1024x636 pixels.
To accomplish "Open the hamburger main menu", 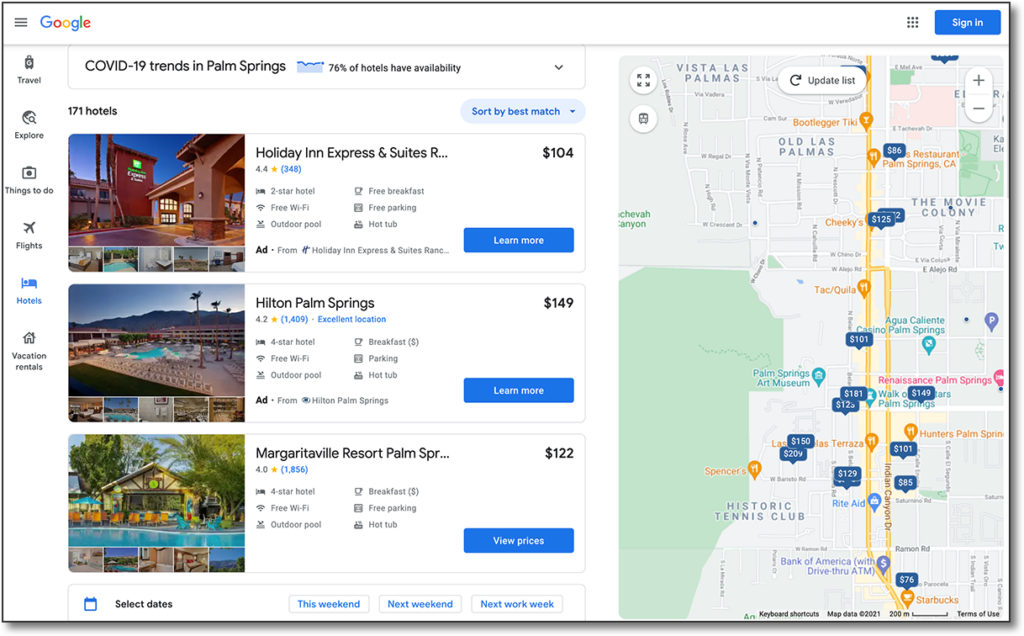I will point(21,22).
